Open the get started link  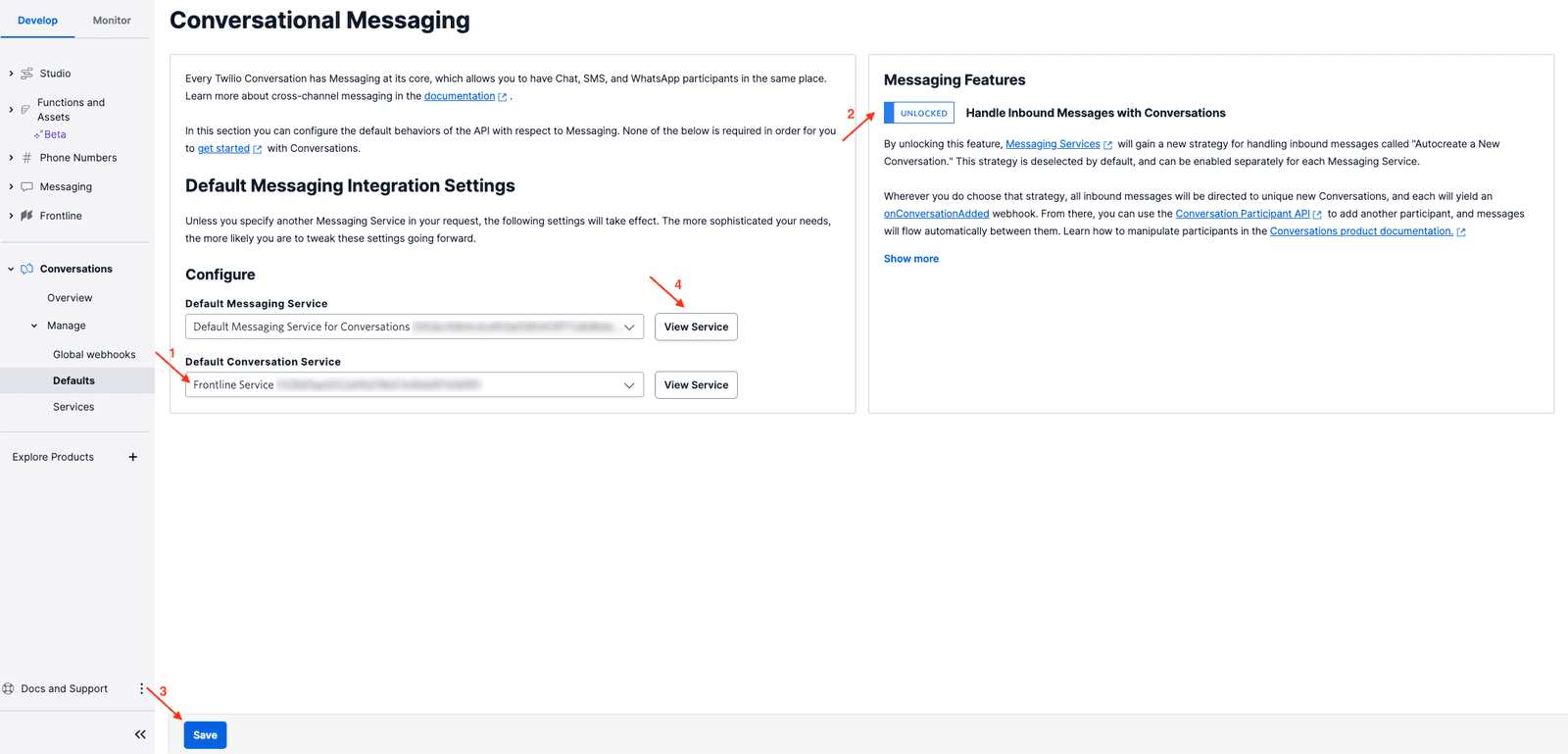point(223,148)
